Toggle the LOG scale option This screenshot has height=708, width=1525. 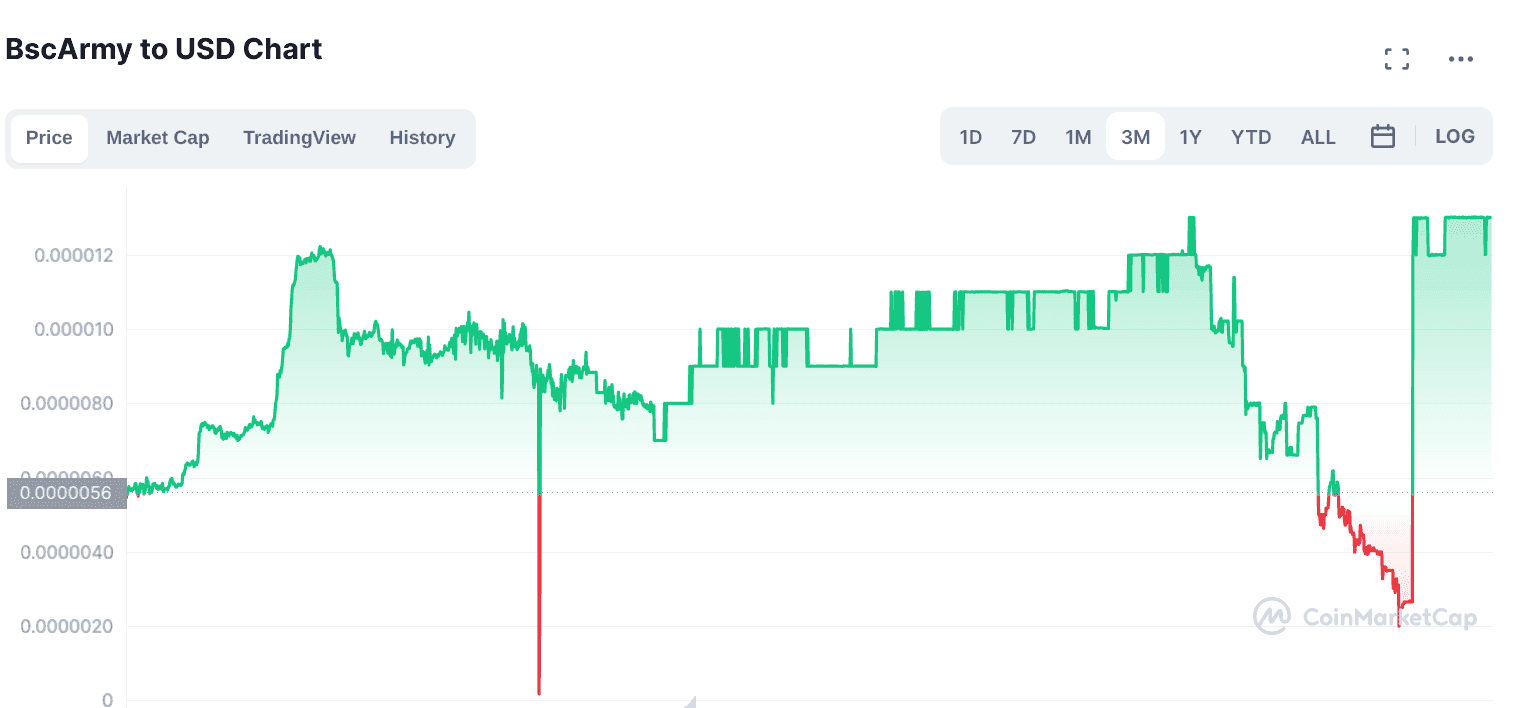pyautogui.click(x=1454, y=137)
